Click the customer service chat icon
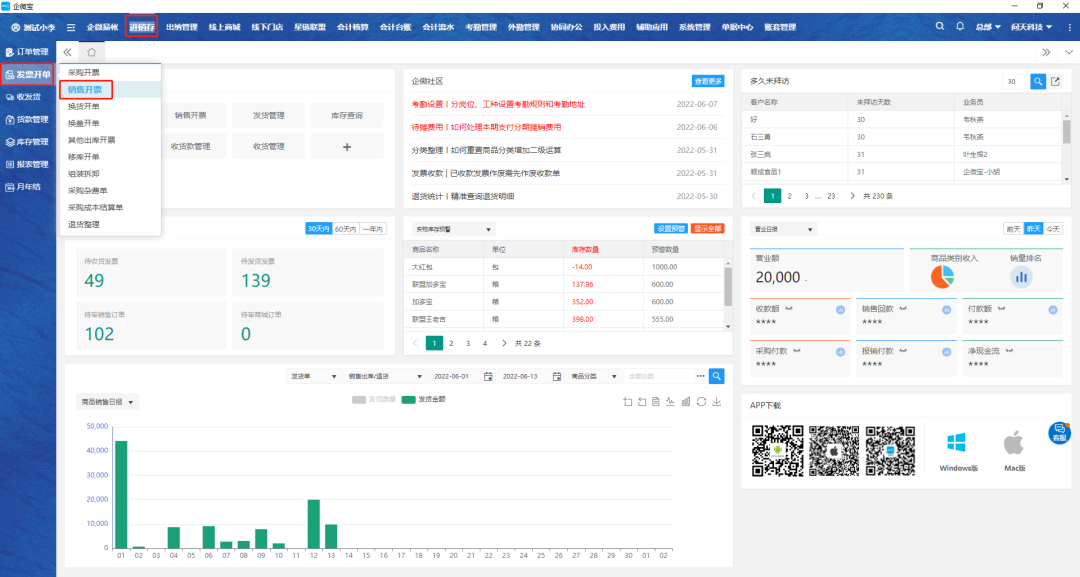1080x577 pixels. pyautogui.click(x=1059, y=432)
